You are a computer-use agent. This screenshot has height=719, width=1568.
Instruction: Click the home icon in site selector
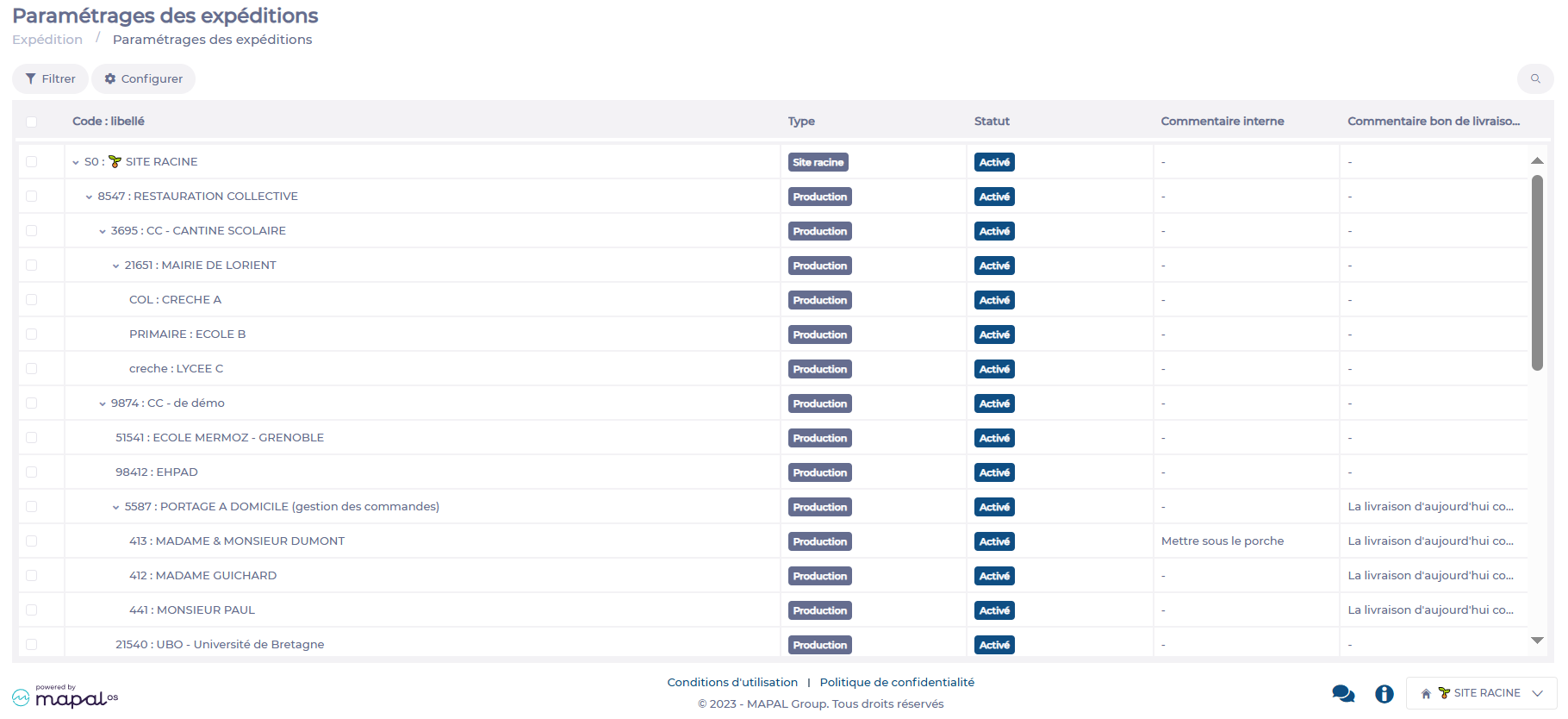click(1426, 693)
